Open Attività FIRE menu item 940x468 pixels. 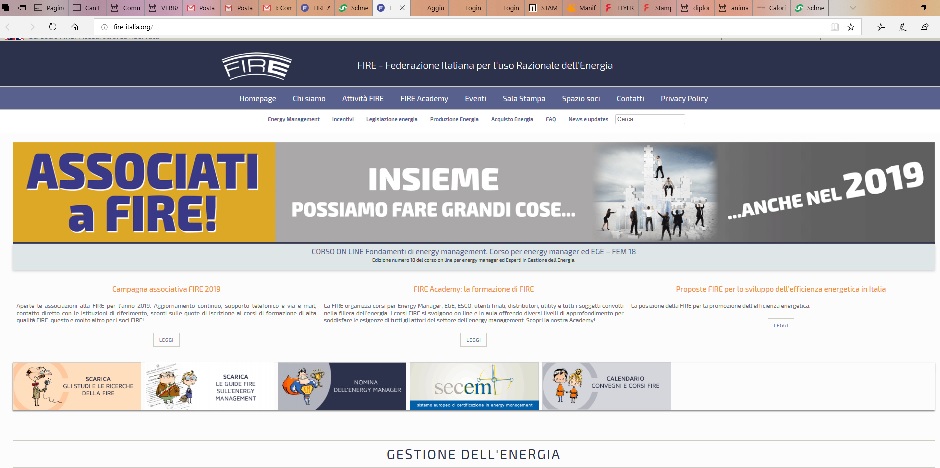pyautogui.click(x=363, y=99)
